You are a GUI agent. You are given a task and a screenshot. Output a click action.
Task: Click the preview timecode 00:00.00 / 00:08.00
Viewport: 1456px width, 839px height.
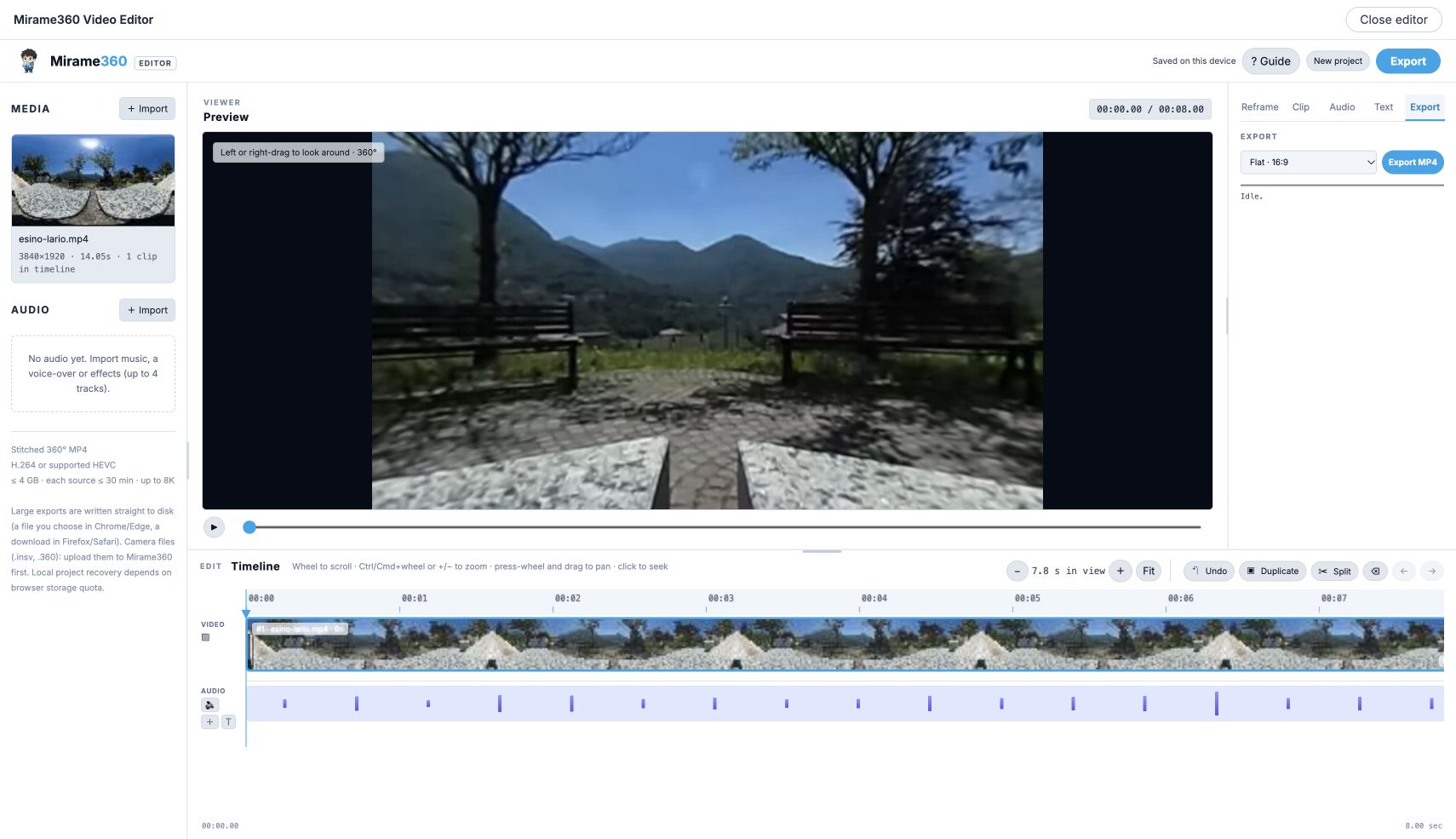[1150, 109]
